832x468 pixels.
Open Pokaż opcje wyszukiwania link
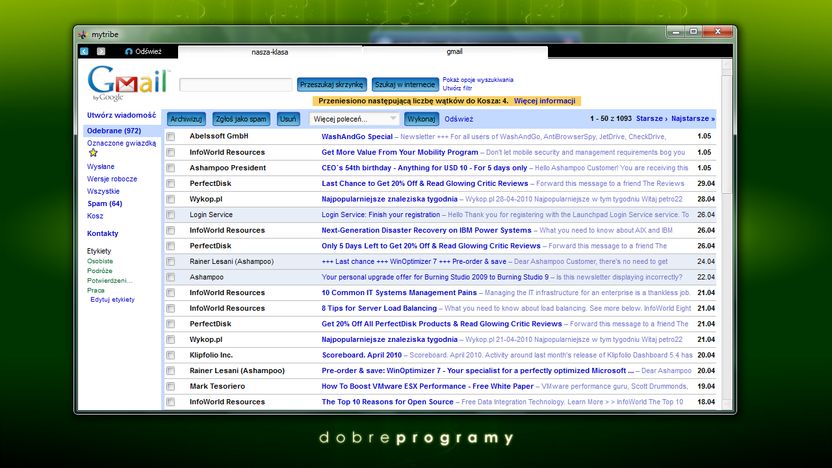click(x=478, y=80)
